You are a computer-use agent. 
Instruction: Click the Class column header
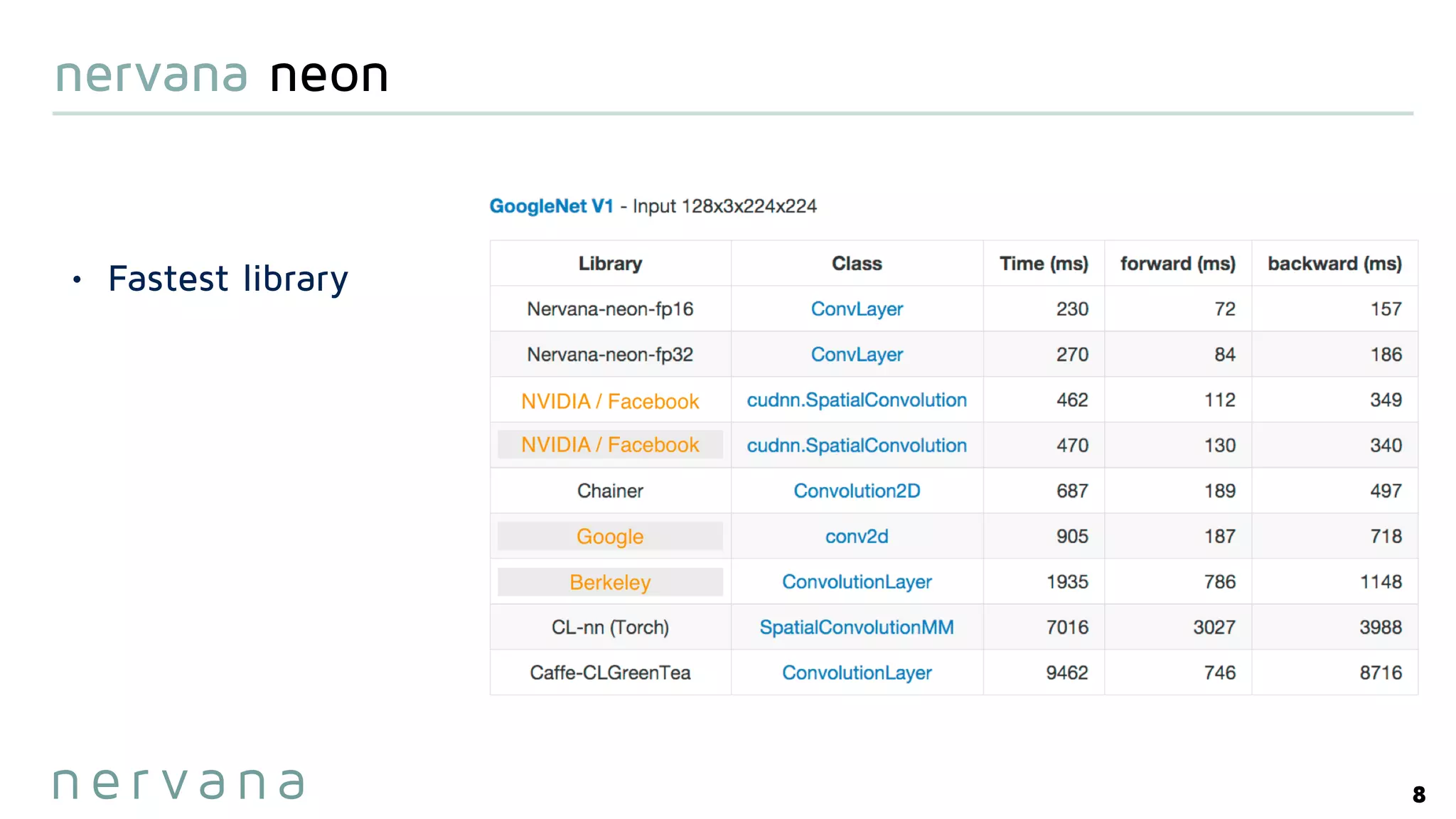pos(857,264)
